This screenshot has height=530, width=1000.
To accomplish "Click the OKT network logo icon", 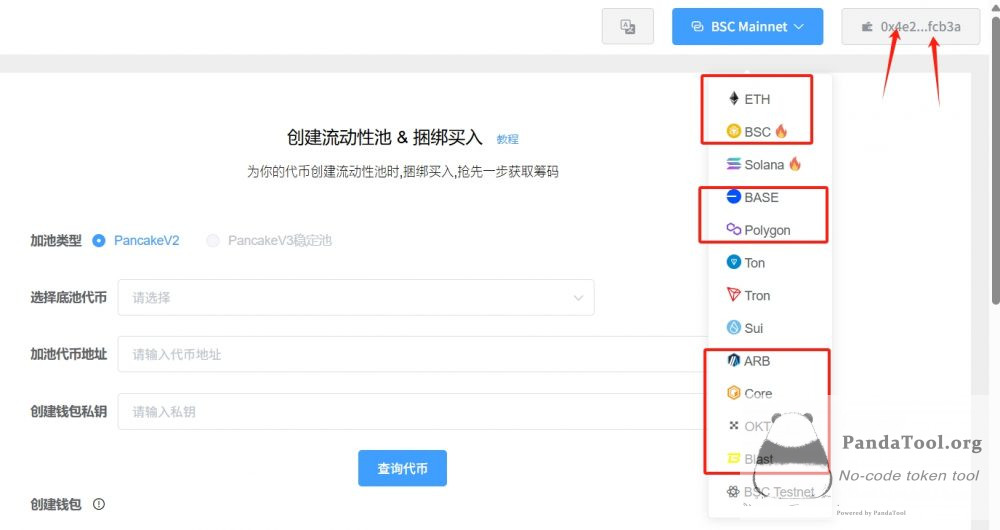I will coord(734,425).
